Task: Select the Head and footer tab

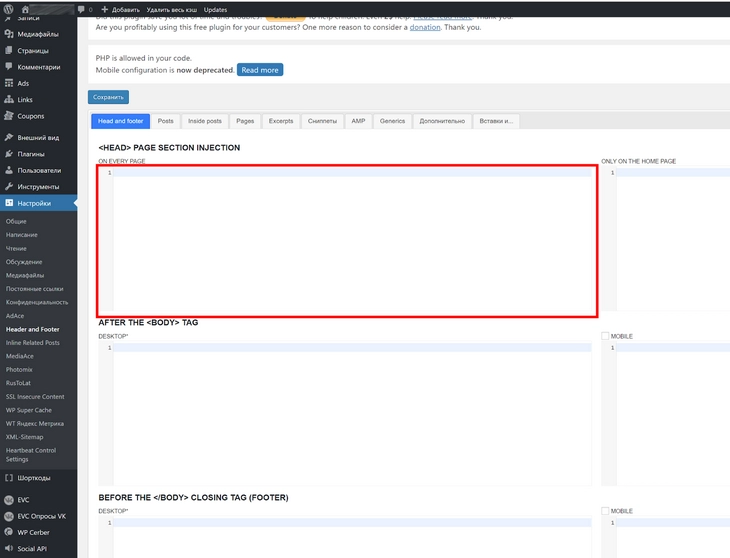Action: click(x=121, y=121)
